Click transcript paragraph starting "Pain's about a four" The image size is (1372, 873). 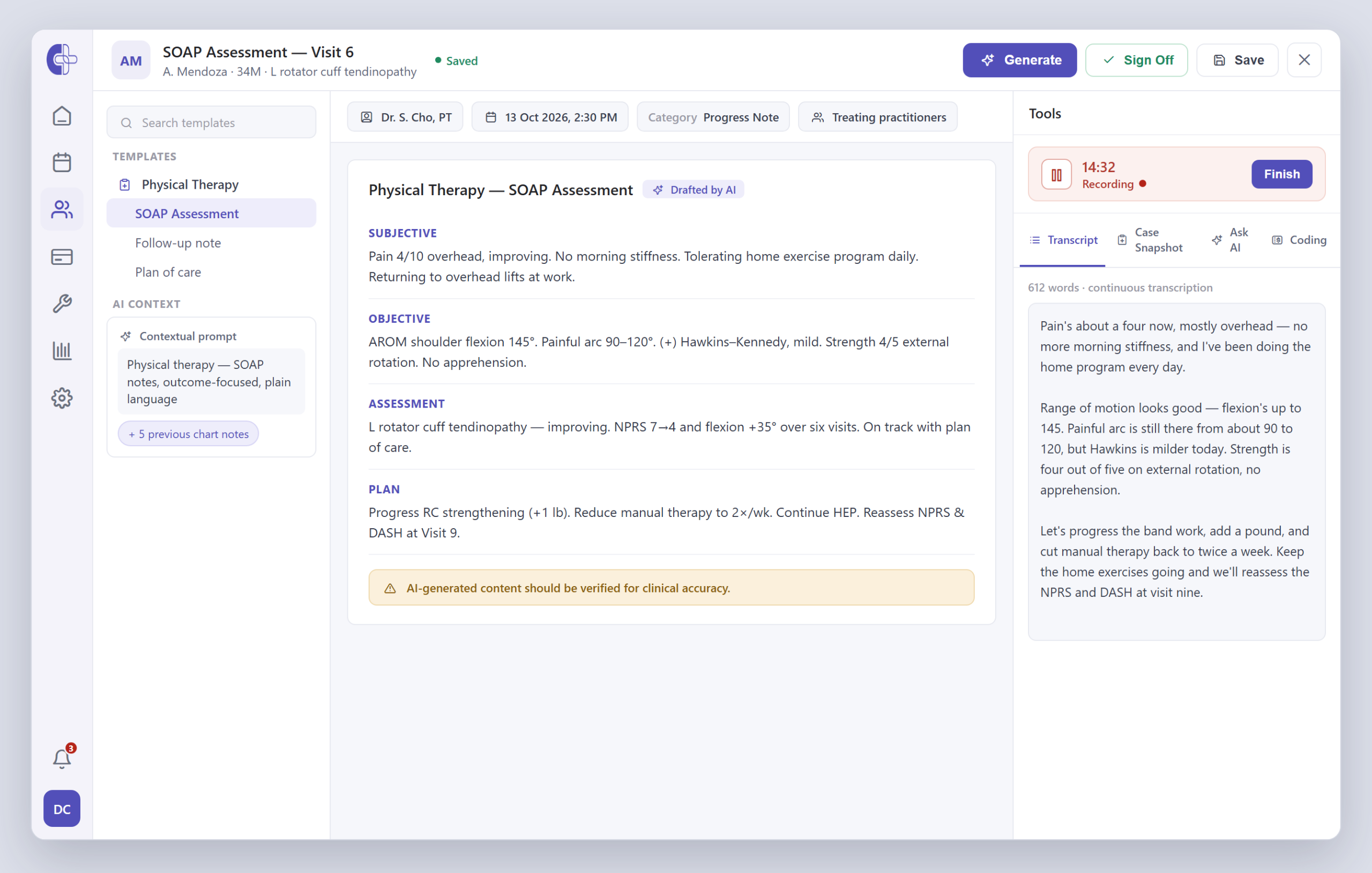1176,347
